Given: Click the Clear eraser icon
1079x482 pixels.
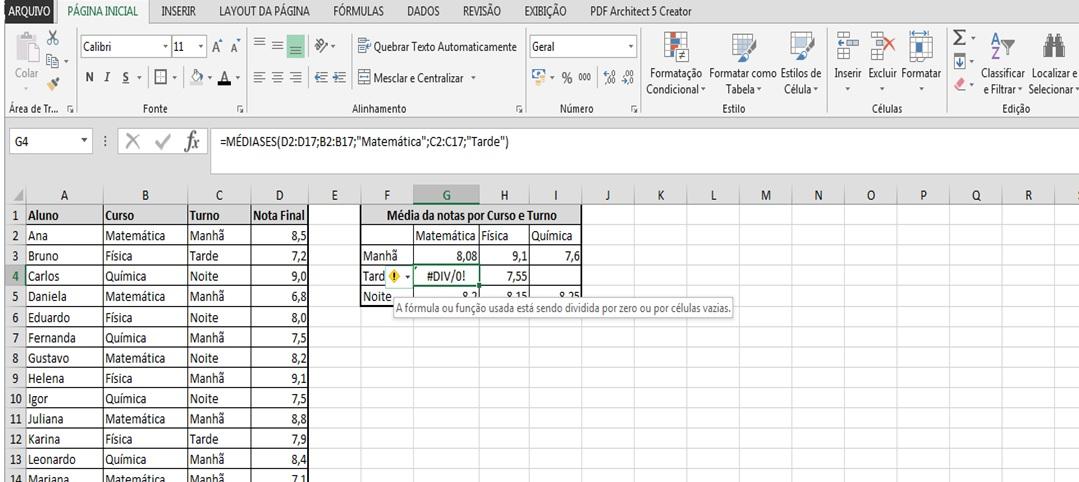Looking at the screenshot, I should tap(959, 84).
